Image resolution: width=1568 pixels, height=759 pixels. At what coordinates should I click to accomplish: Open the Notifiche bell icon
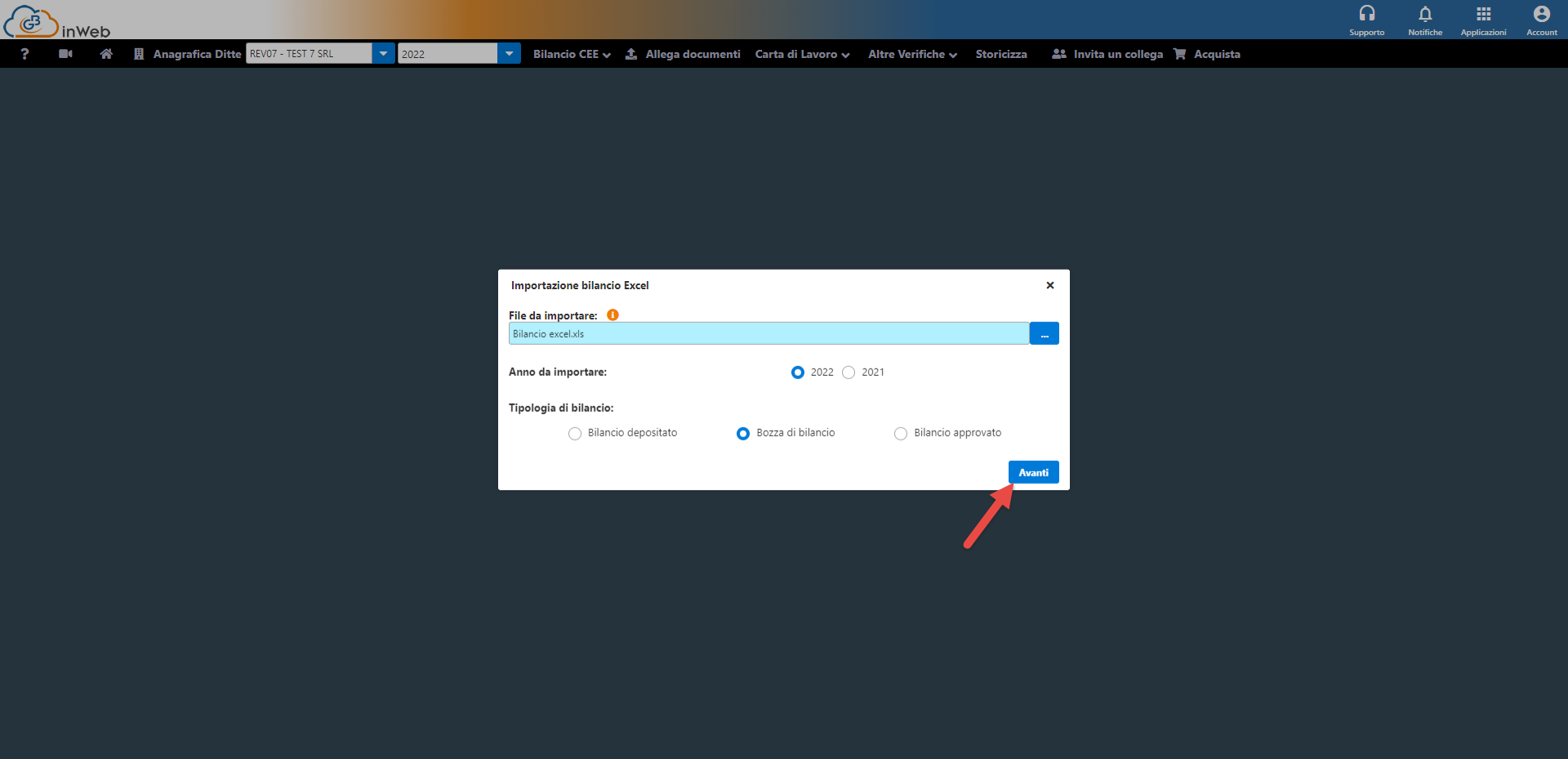point(1425,14)
